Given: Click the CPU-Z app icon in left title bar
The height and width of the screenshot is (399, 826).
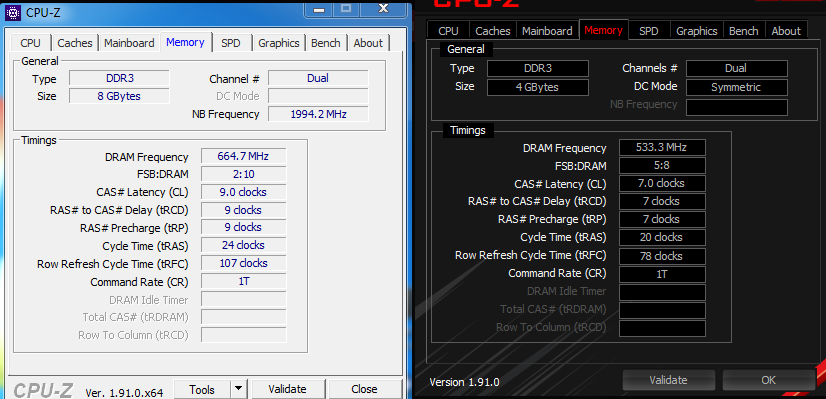Looking at the screenshot, I should tap(13, 12).
